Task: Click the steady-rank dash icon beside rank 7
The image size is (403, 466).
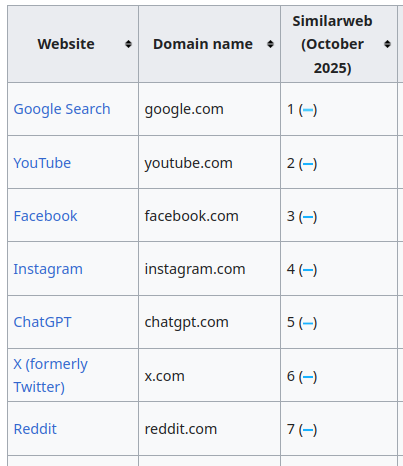Action: click(x=308, y=430)
